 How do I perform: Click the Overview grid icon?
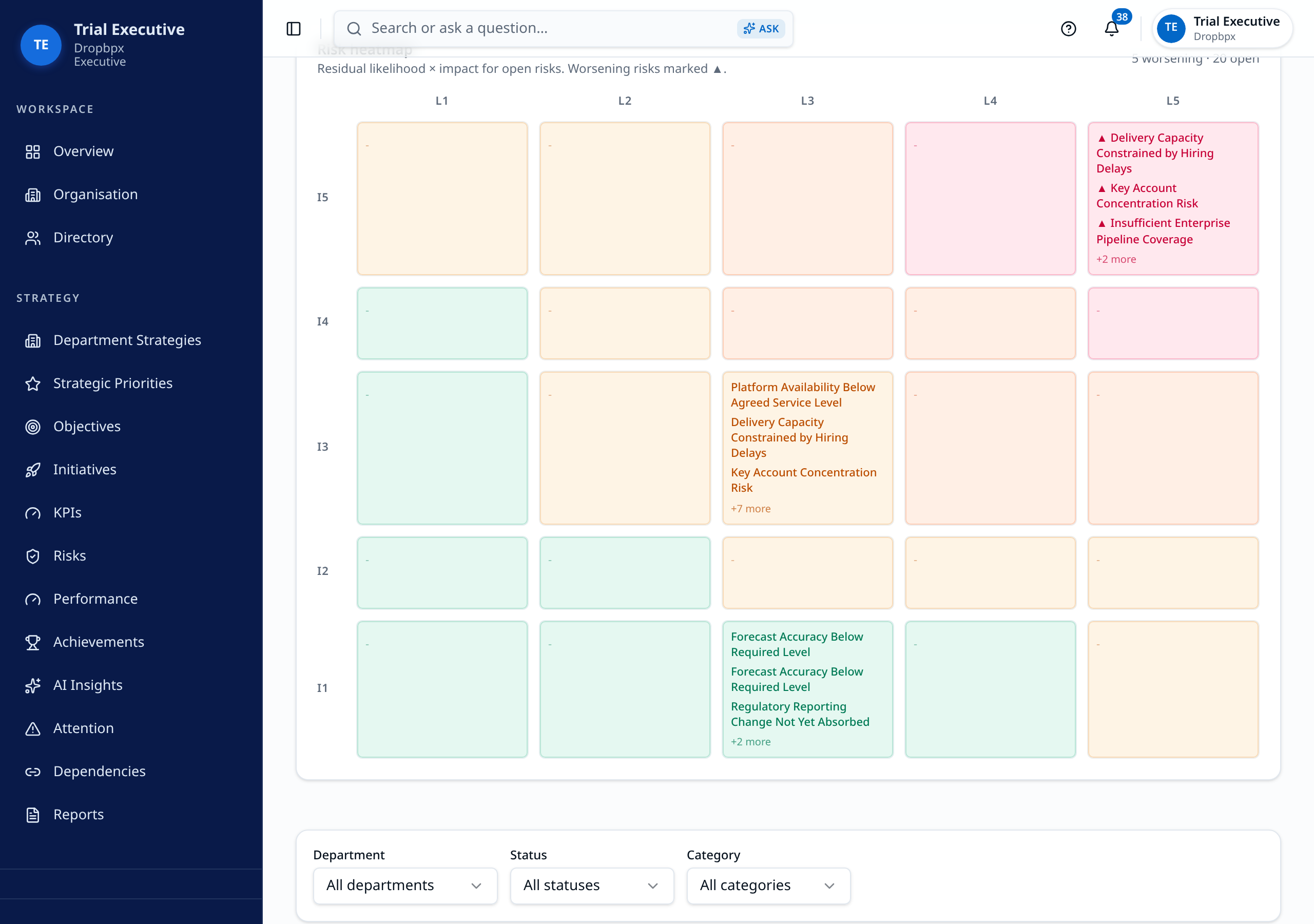pos(33,152)
